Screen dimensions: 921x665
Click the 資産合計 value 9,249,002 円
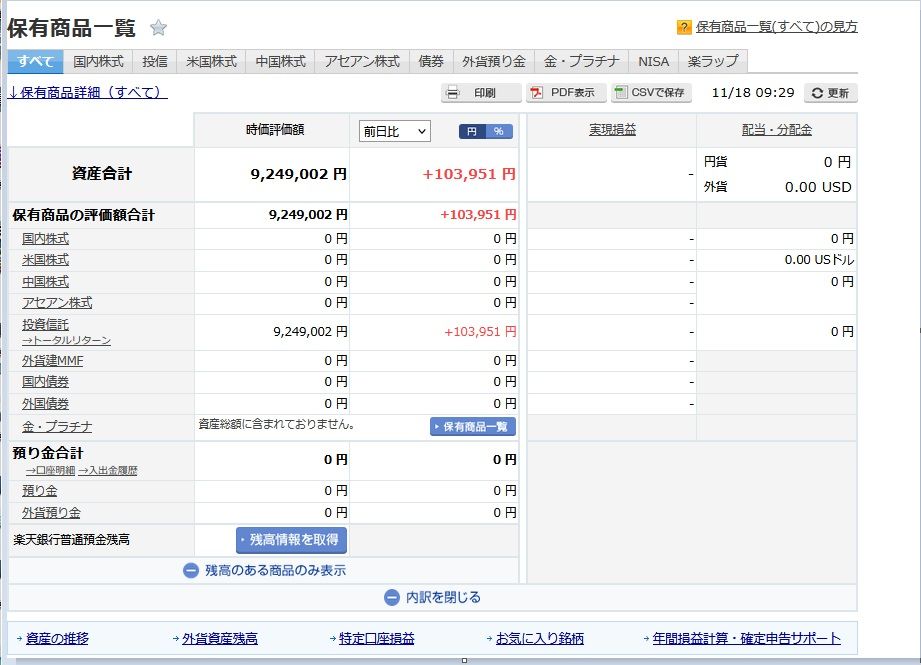(298, 174)
